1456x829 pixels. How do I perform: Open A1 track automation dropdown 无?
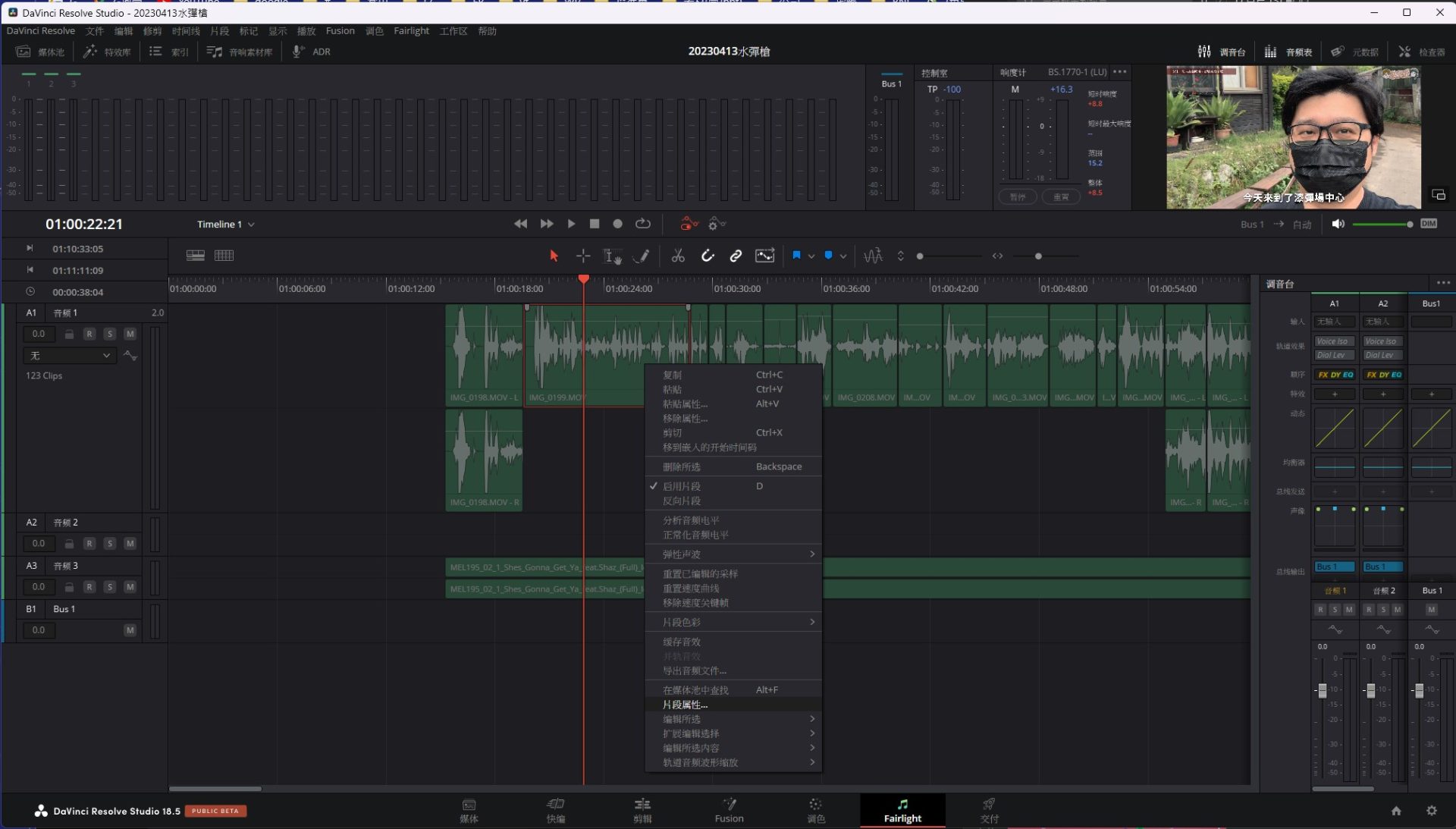pyautogui.click(x=69, y=356)
